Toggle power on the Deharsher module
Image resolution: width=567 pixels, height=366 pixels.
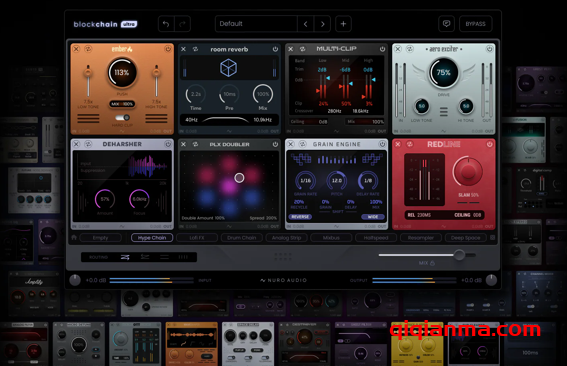point(168,144)
